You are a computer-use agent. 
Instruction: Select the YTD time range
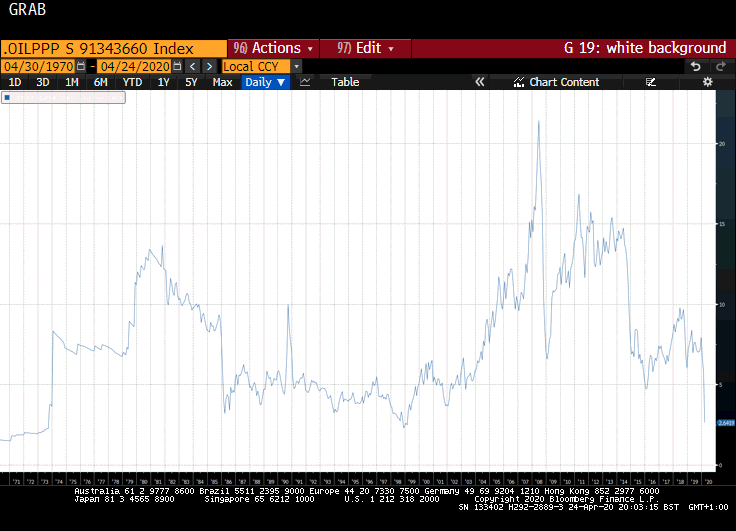point(132,82)
